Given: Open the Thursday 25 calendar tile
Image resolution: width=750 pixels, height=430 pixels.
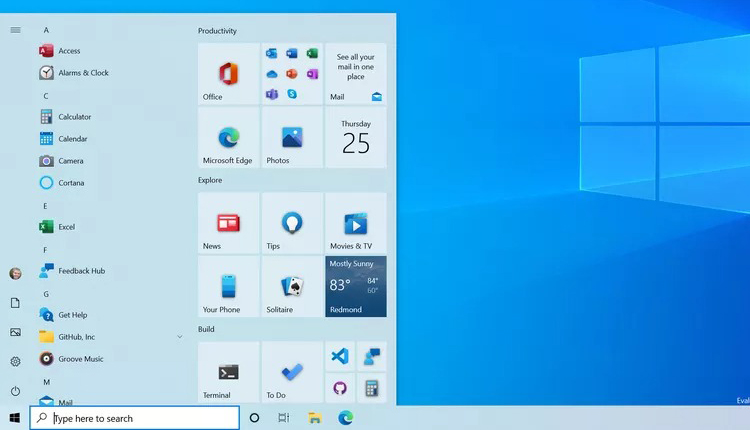Looking at the screenshot, I should tap(356, 137).
